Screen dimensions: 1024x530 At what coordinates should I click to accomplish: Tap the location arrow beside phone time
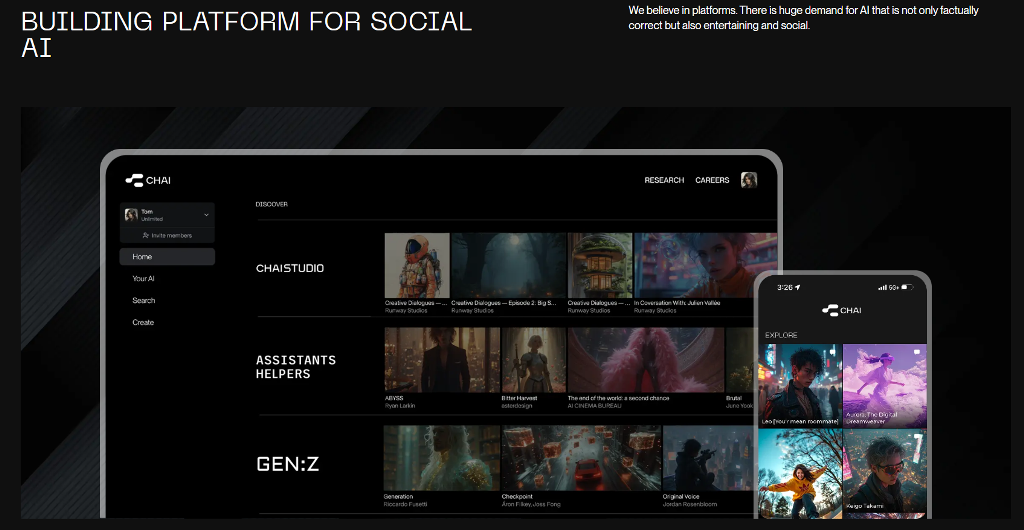pyautogui.click(x=798, y=287)
